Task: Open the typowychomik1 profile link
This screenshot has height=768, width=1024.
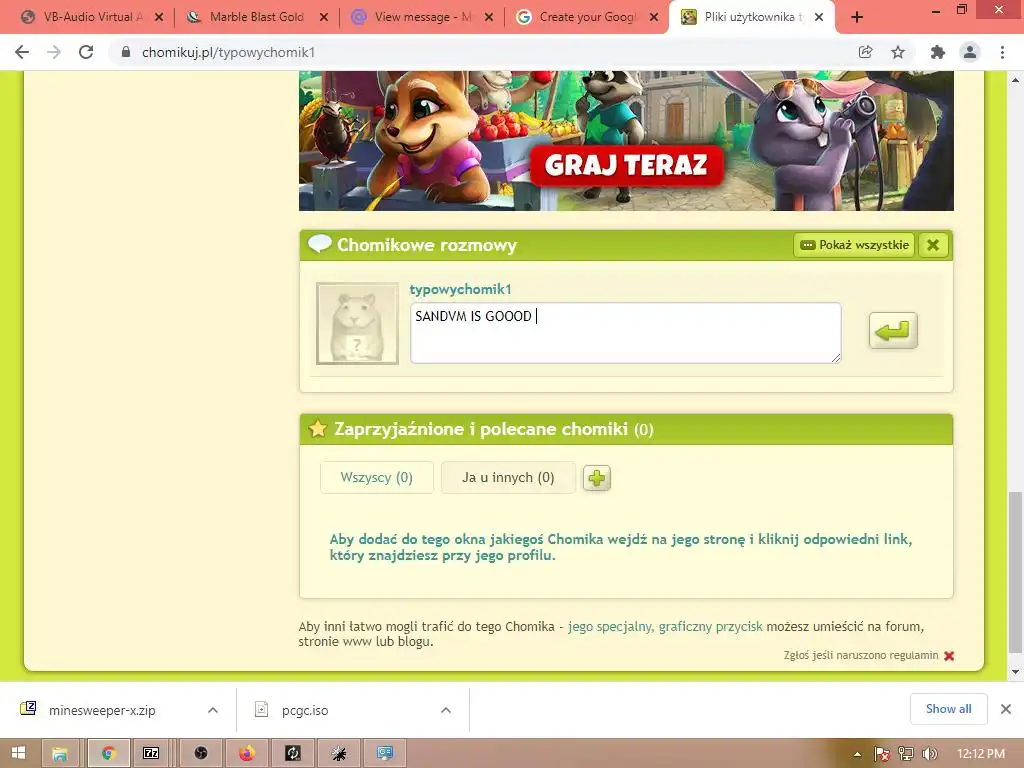Action: click(460, 289)
